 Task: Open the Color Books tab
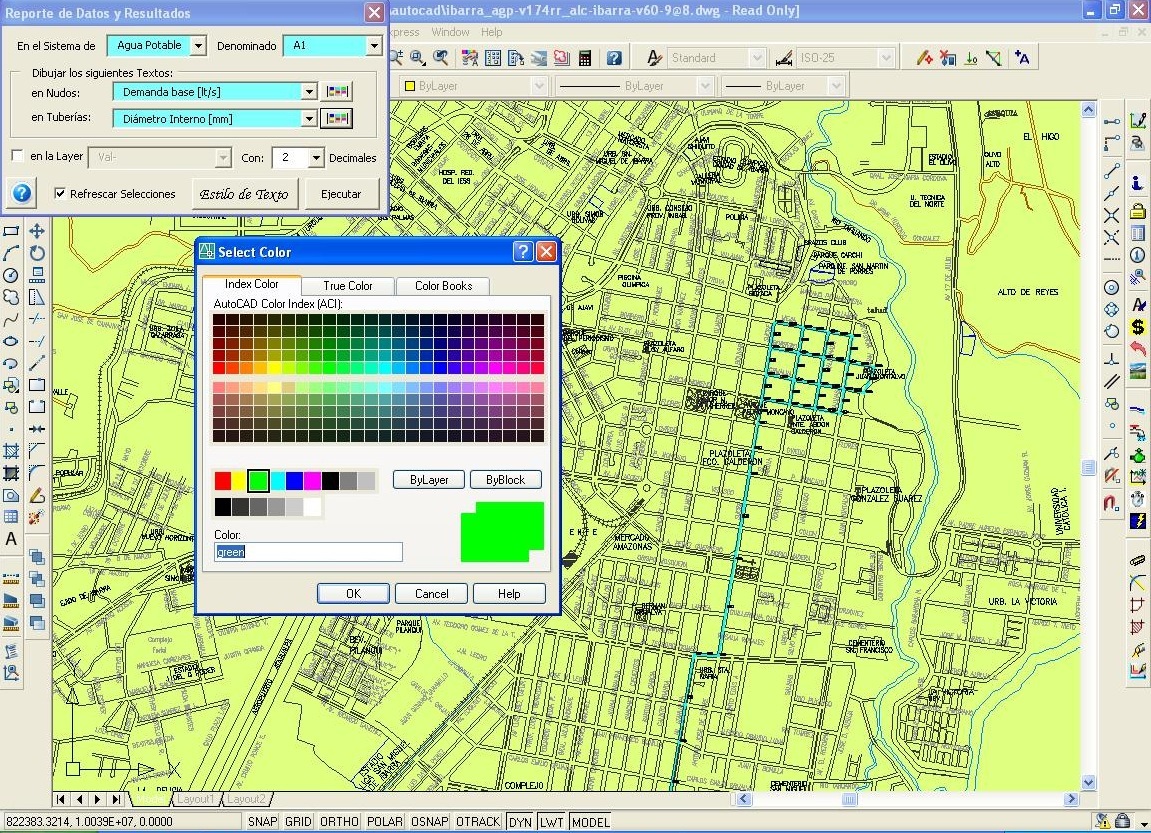(x=443, y=286)
